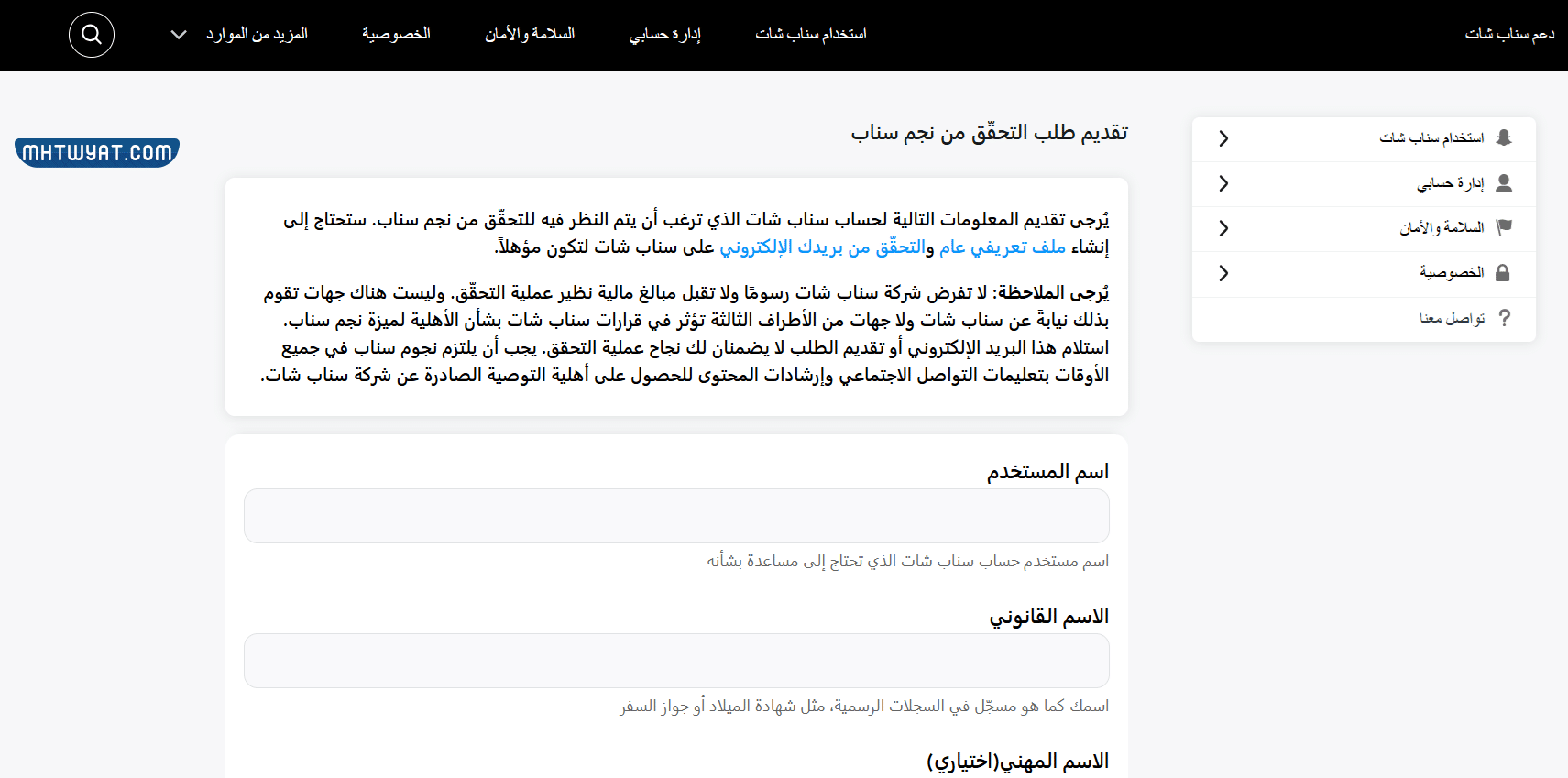This screenshot has height=778, width=1568.
Task: Click the دعم سناب شات header link
Action: [x=1509, y=35]
